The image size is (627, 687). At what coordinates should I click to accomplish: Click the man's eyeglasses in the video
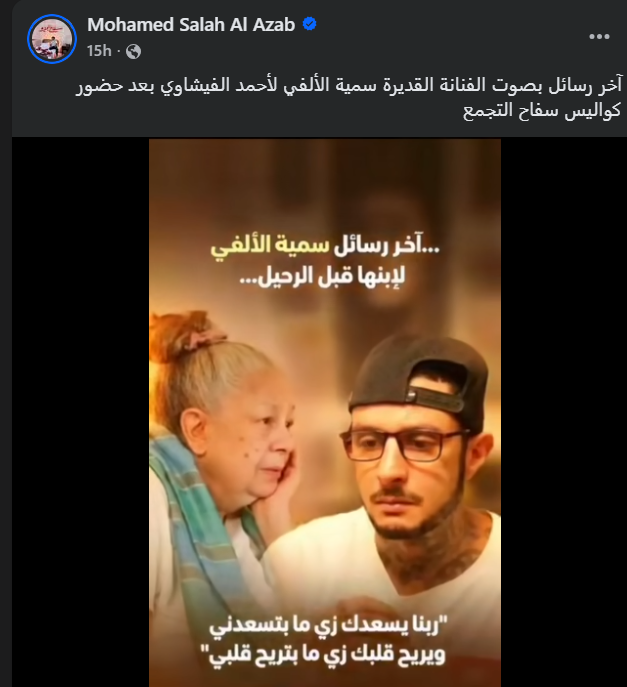pos(402,444)
